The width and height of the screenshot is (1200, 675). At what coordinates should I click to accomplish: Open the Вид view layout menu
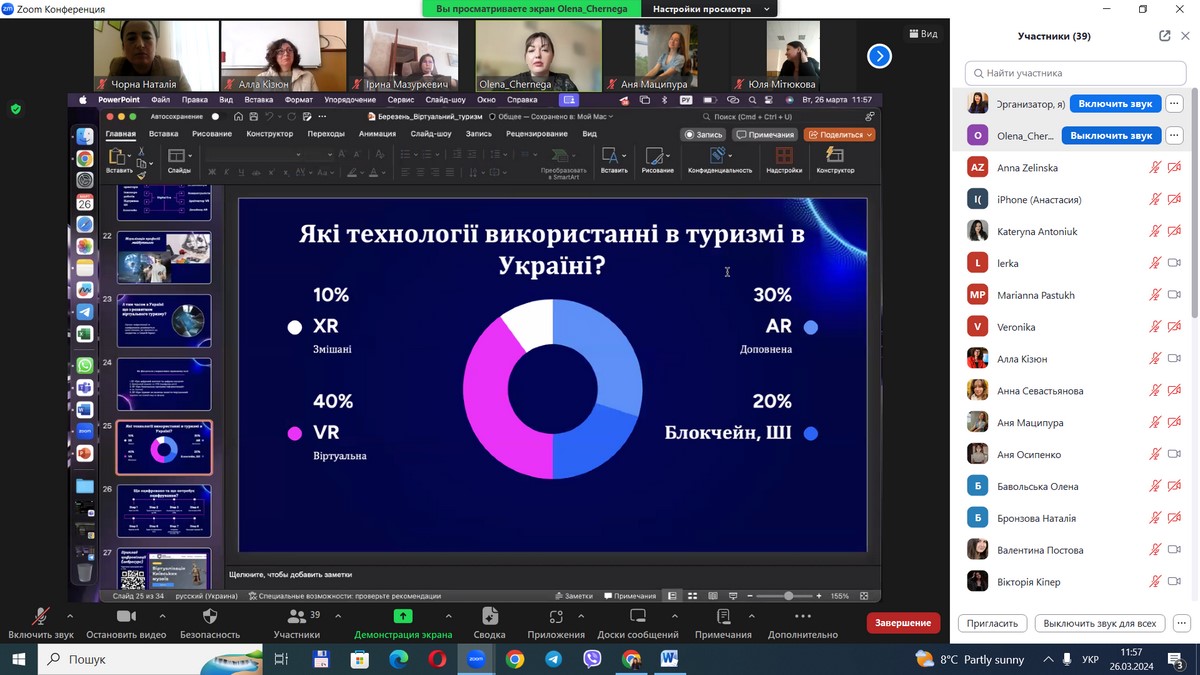click(x=923, y=34)
